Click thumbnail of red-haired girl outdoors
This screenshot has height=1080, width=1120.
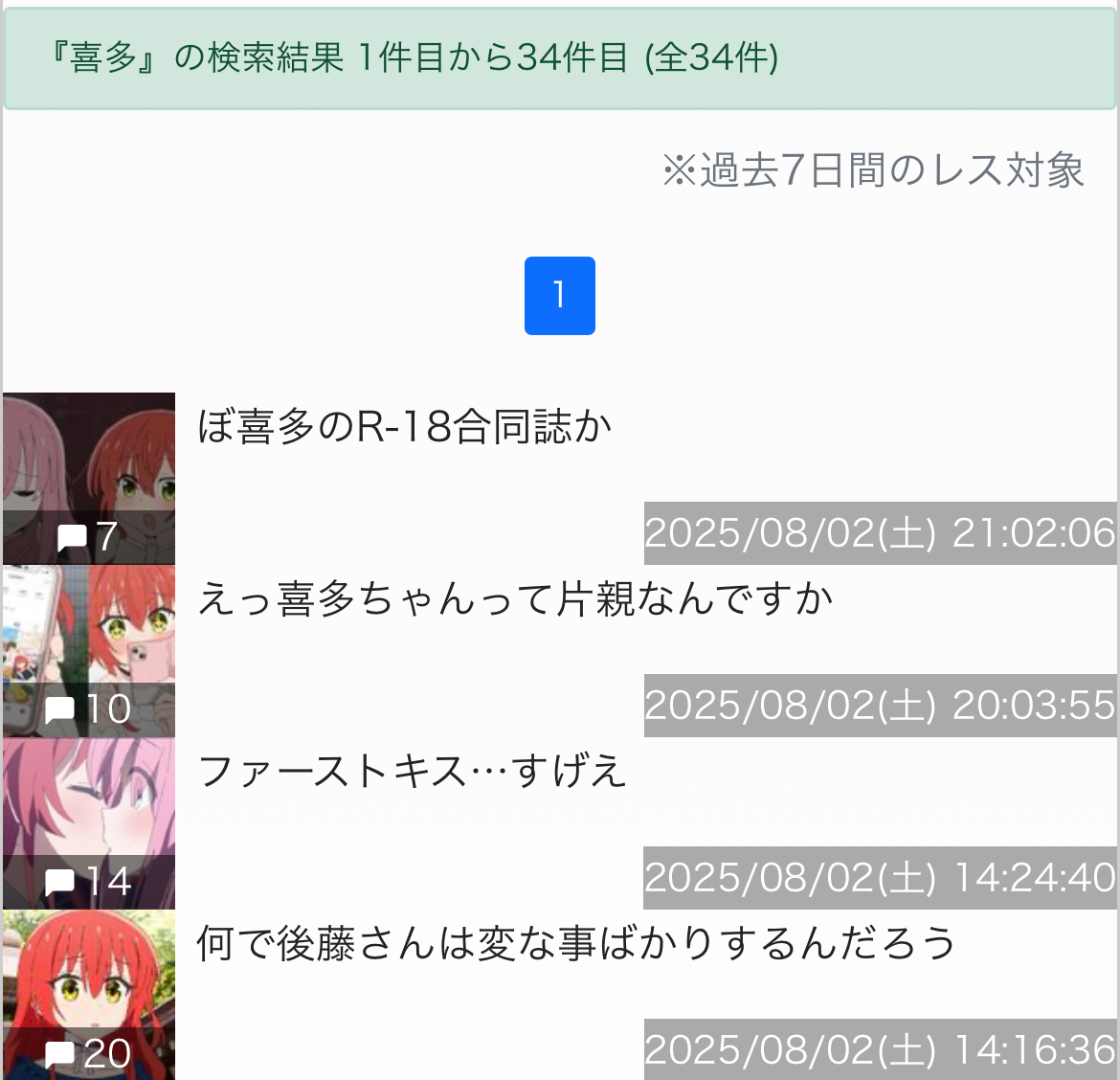[x=89, y=994]
